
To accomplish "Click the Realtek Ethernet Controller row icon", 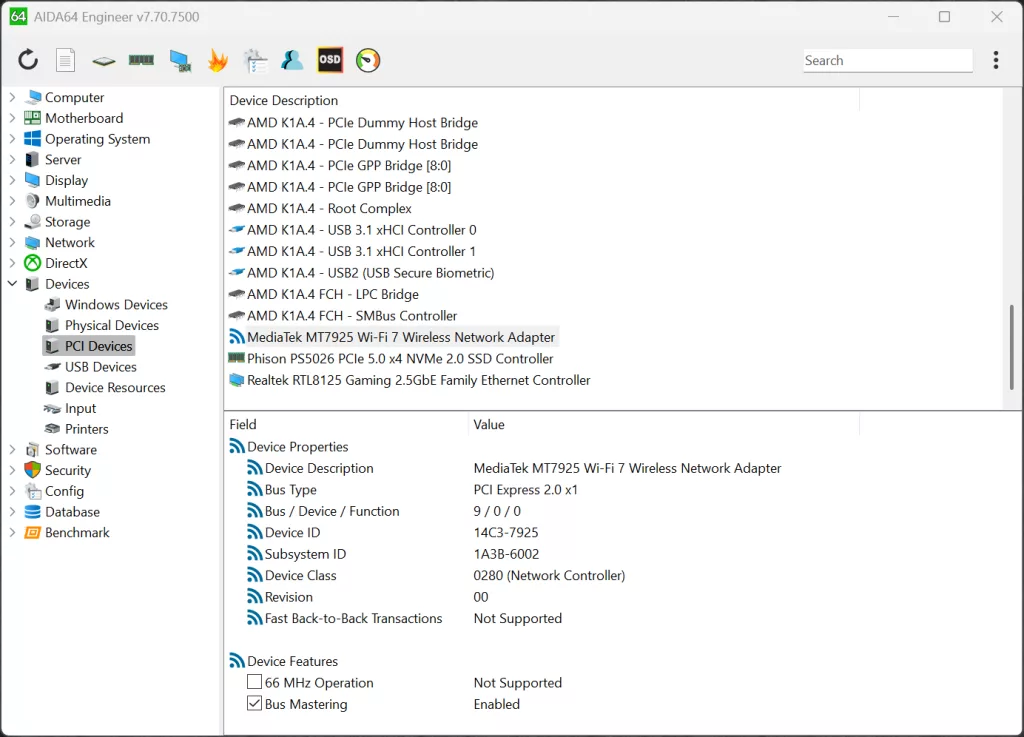I will 236,380.
